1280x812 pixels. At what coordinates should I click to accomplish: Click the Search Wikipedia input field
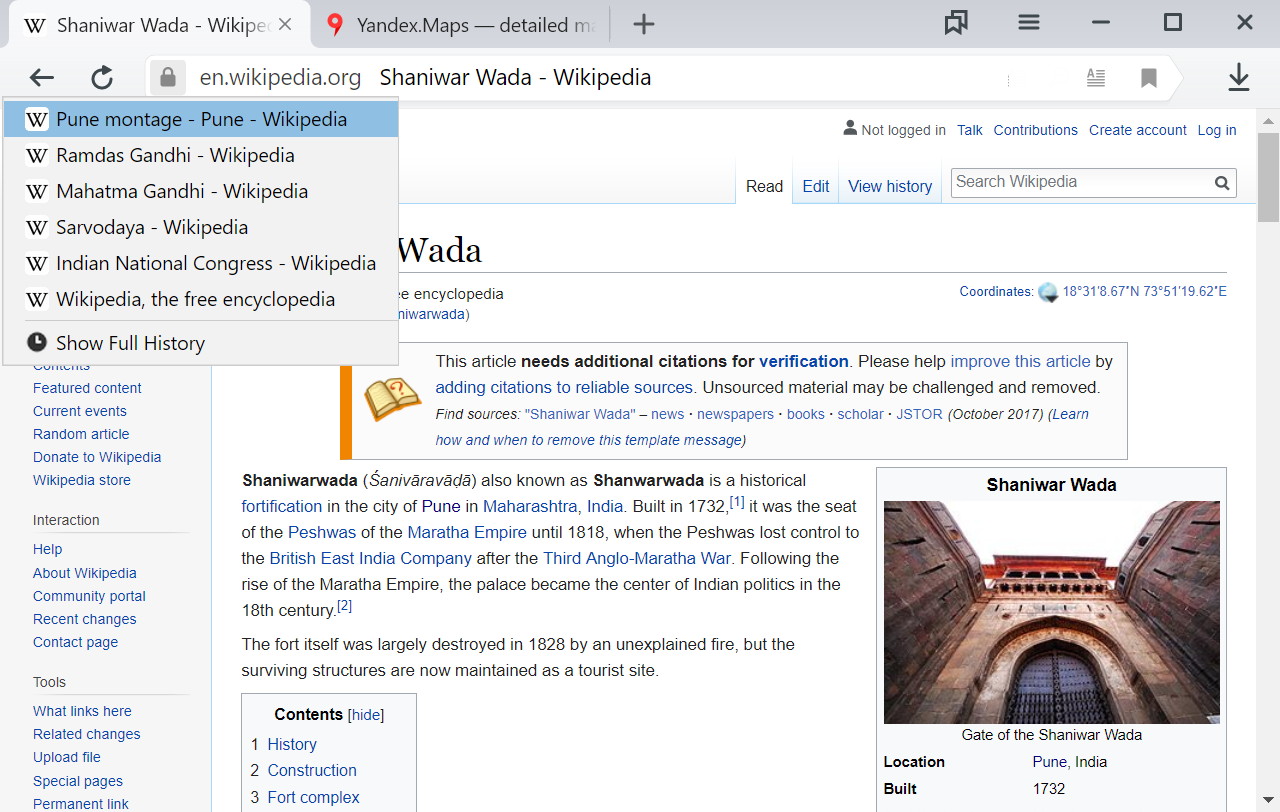[1080, 182]
